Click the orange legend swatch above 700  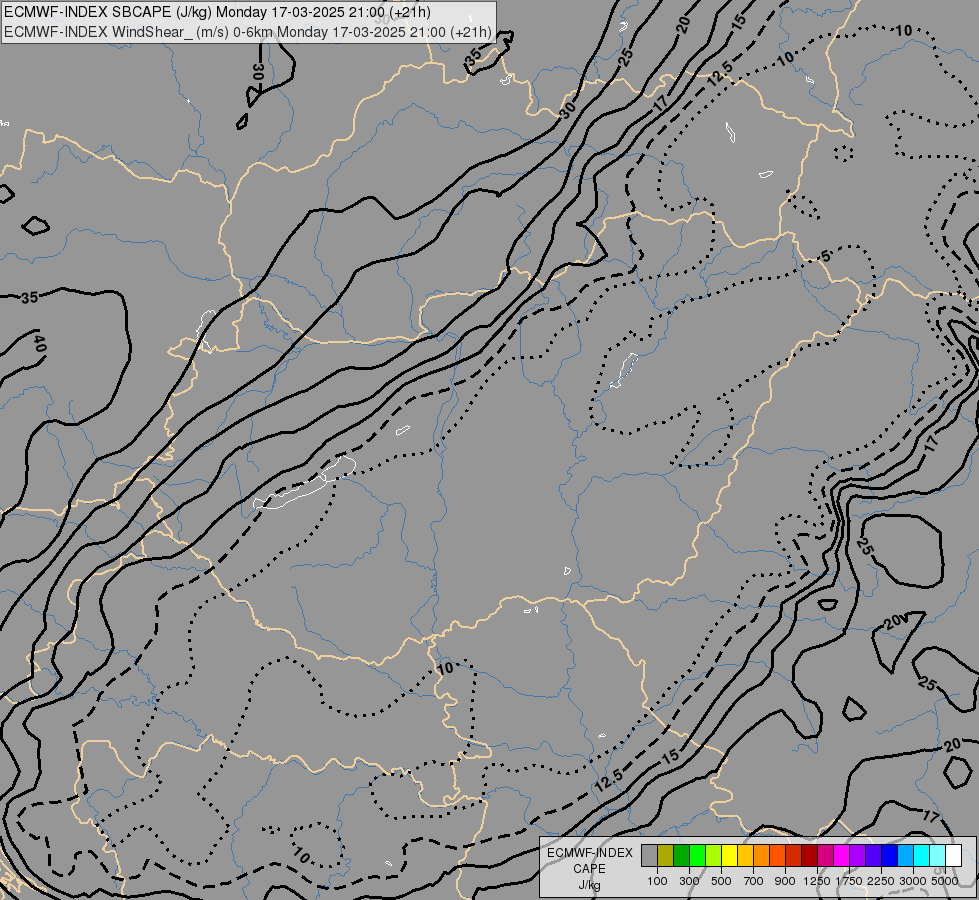pyautogui.click(x=761, y=855)
